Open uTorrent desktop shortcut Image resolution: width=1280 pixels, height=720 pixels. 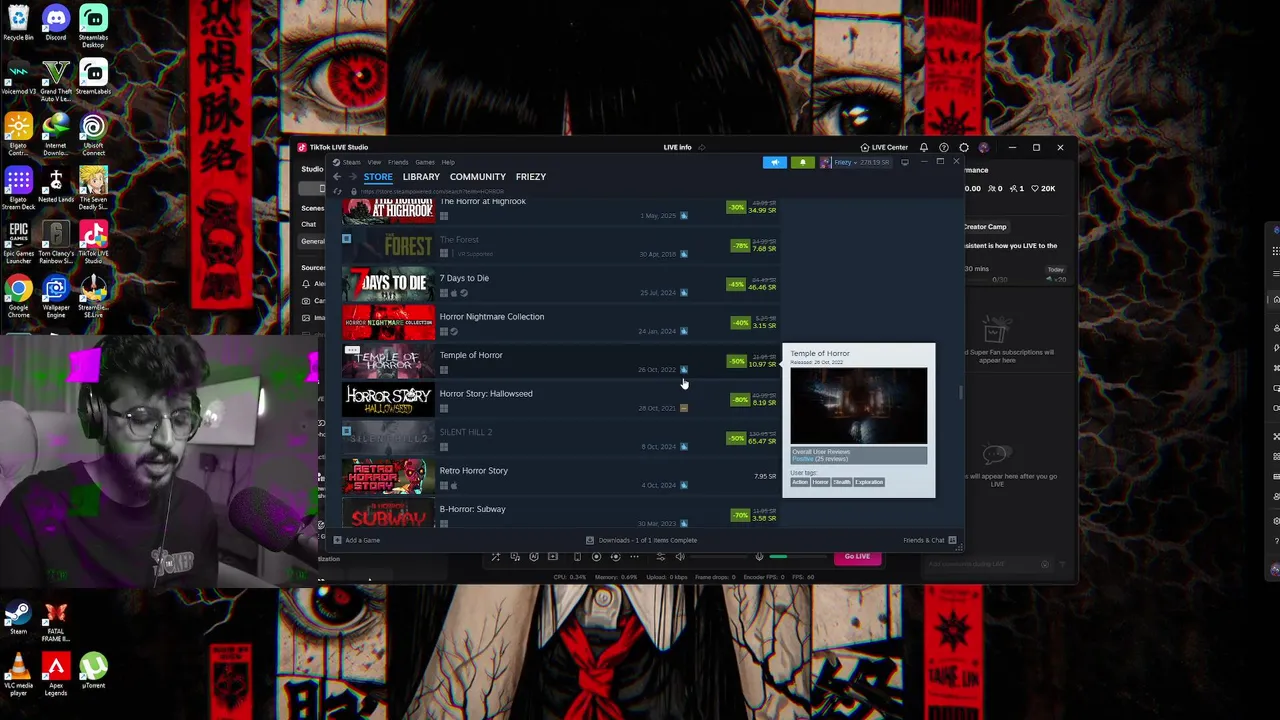(93, 672)
